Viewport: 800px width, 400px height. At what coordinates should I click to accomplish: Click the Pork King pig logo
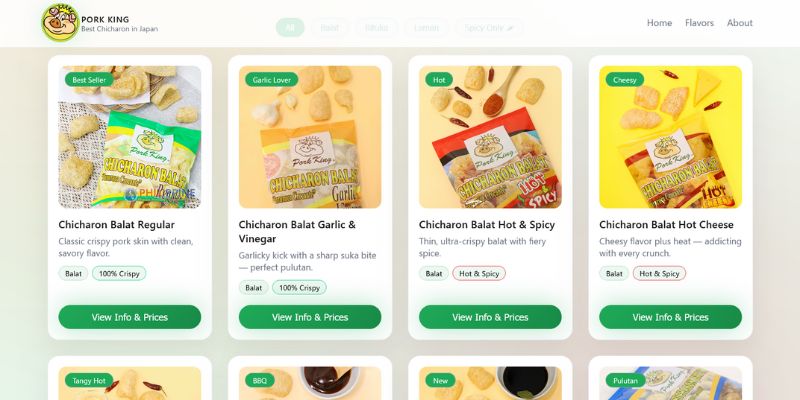(60, 23)
